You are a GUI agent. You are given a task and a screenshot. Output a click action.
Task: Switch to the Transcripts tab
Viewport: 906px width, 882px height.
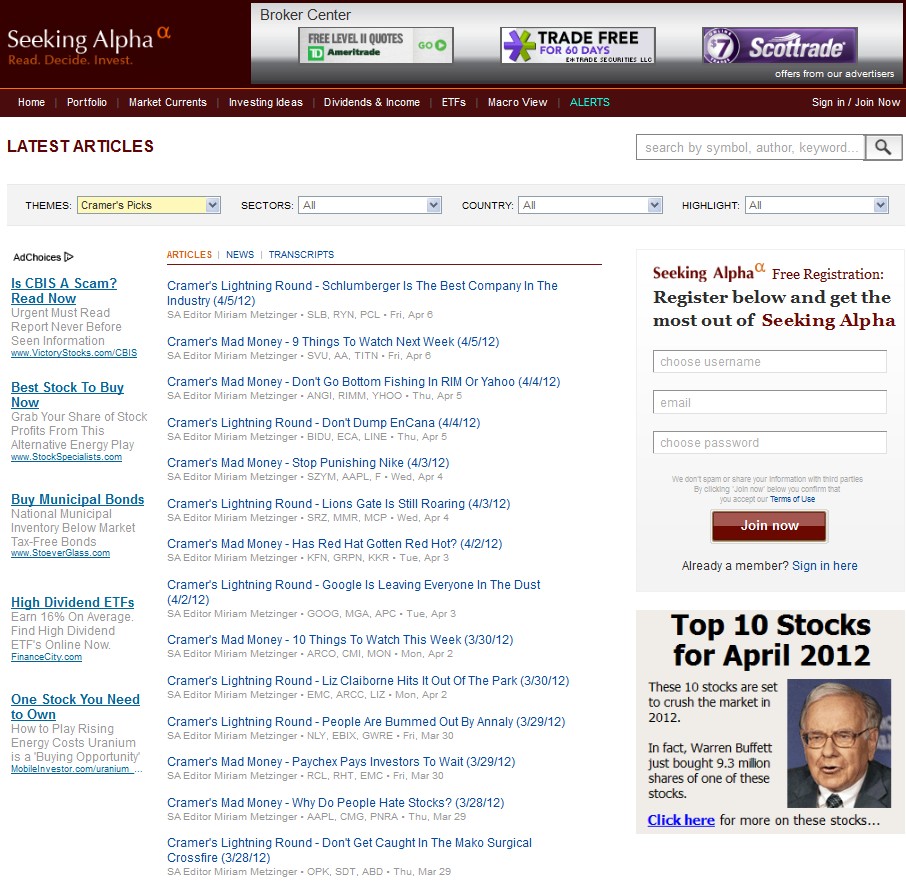point(301,255)
